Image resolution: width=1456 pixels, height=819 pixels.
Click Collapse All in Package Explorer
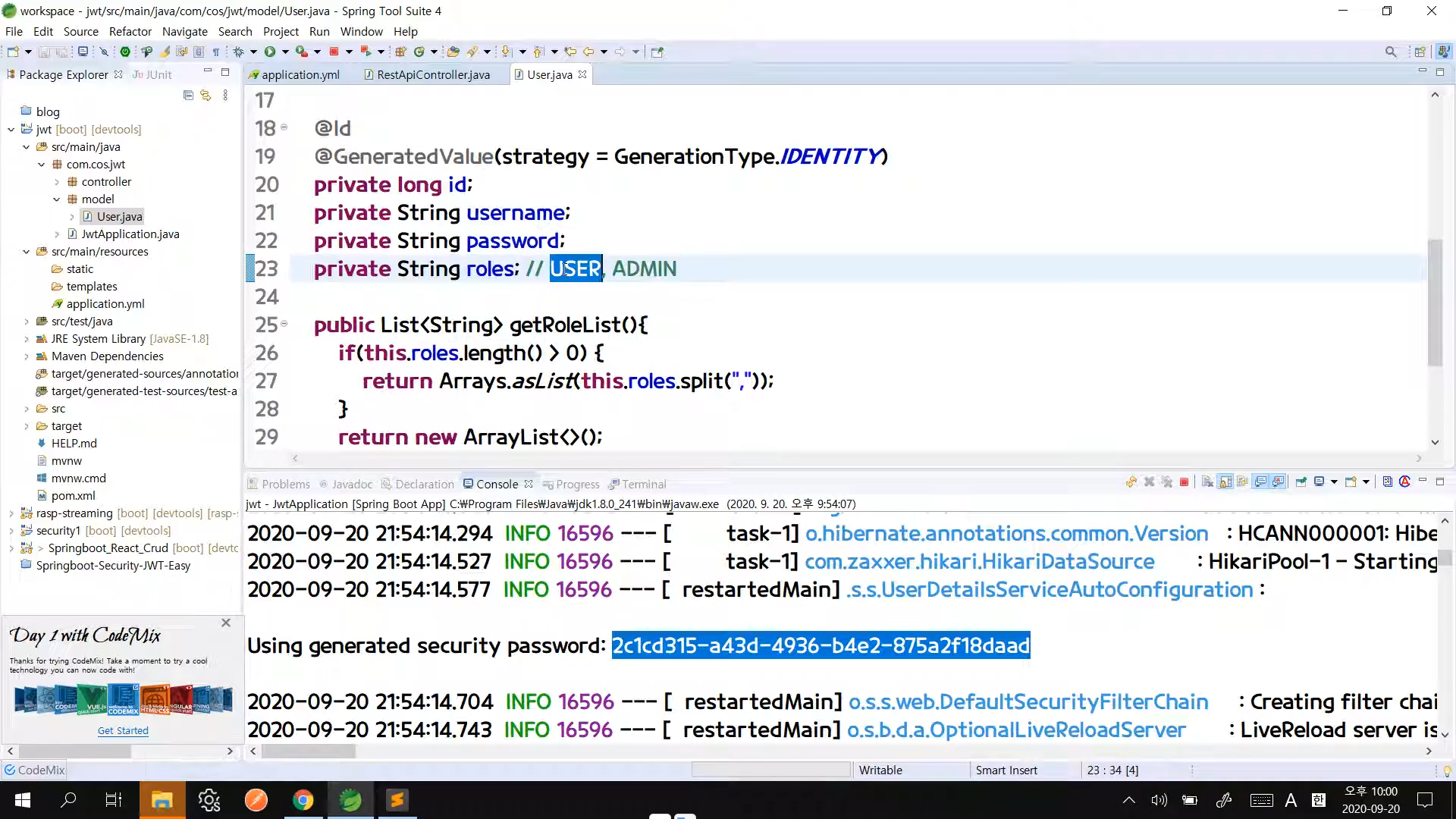188,96
